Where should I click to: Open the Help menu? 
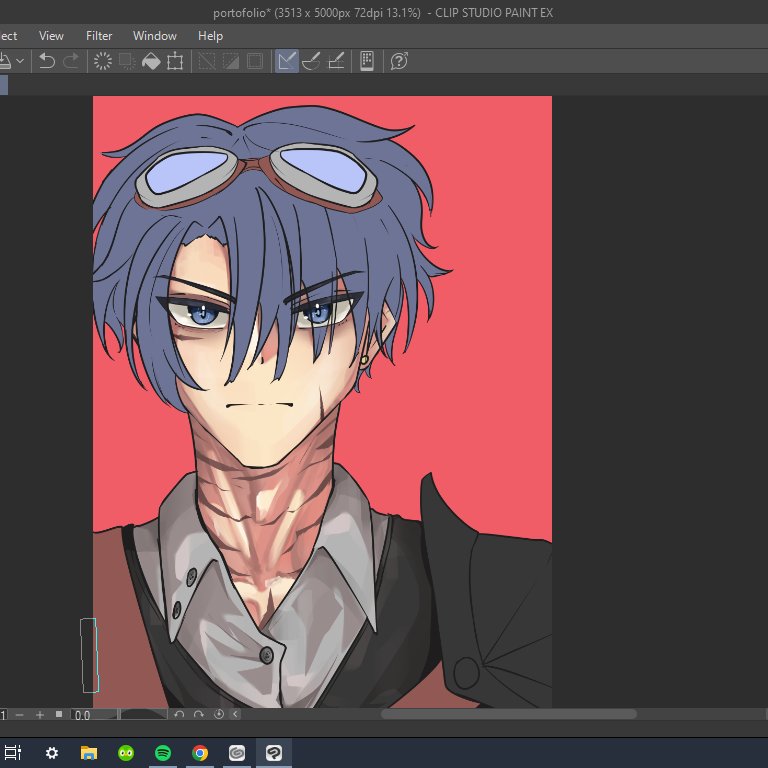click(x=210, y=36)
